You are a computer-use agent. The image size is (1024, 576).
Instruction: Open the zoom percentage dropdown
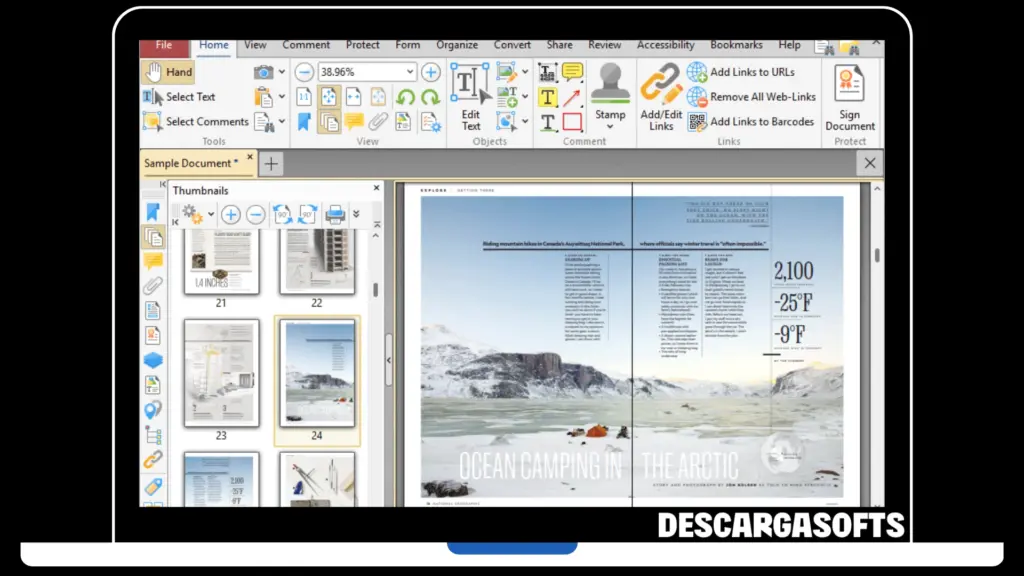[x=410, y=72]
